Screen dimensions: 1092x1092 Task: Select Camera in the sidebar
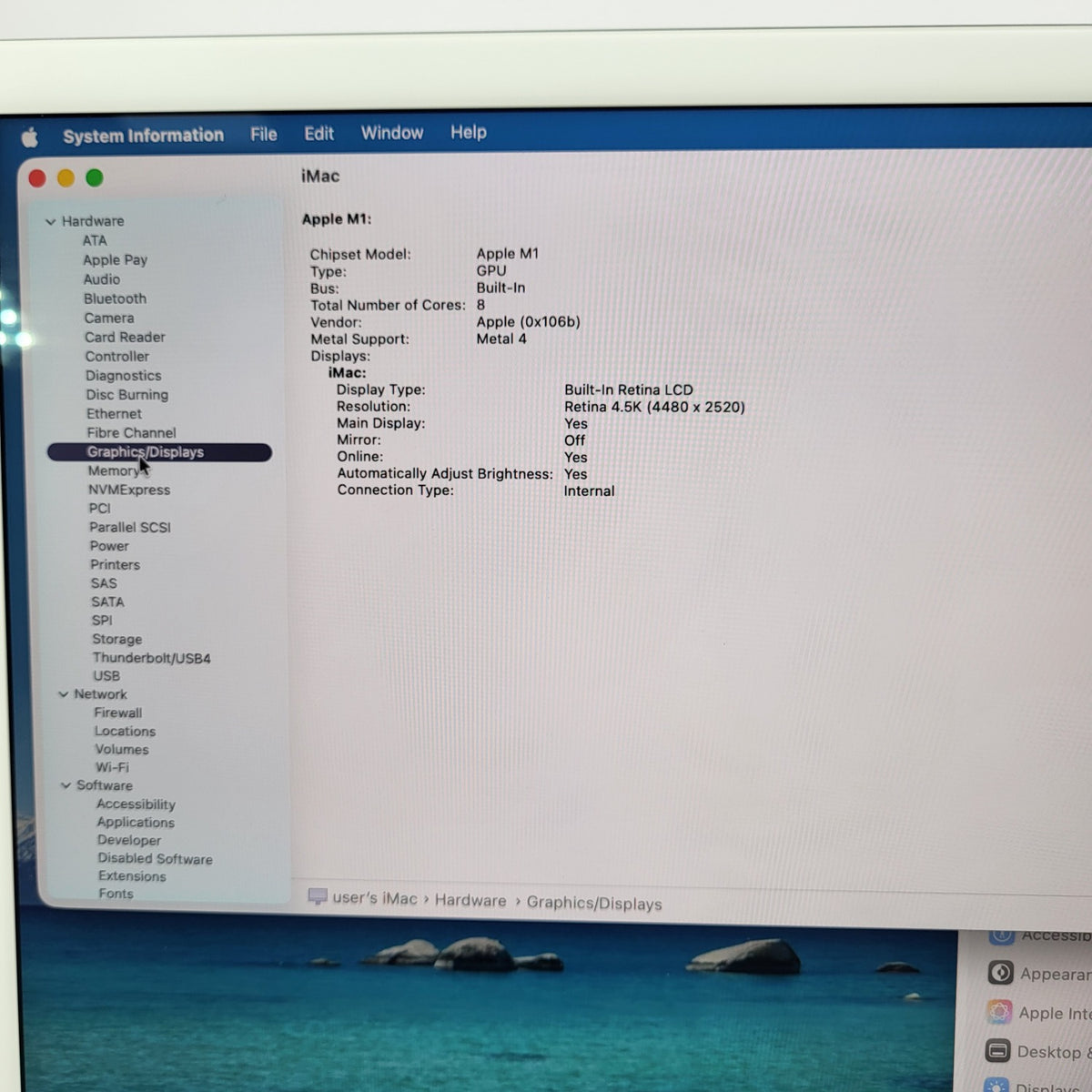coord(109,318)
